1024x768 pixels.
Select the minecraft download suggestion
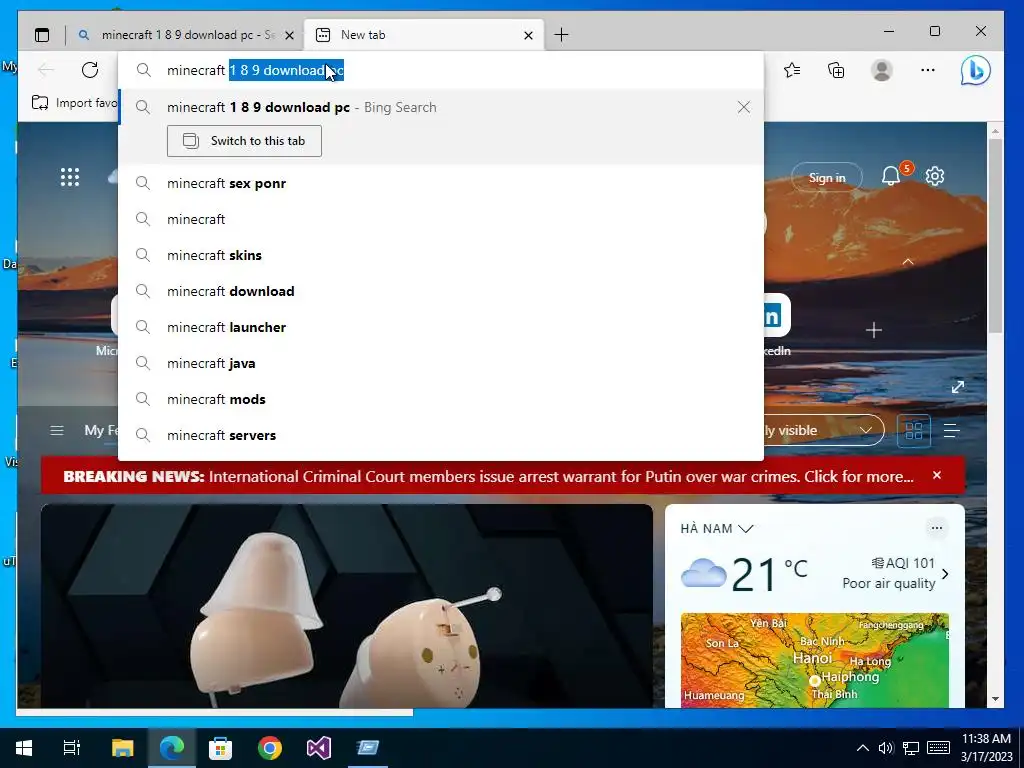coord(441,291)
